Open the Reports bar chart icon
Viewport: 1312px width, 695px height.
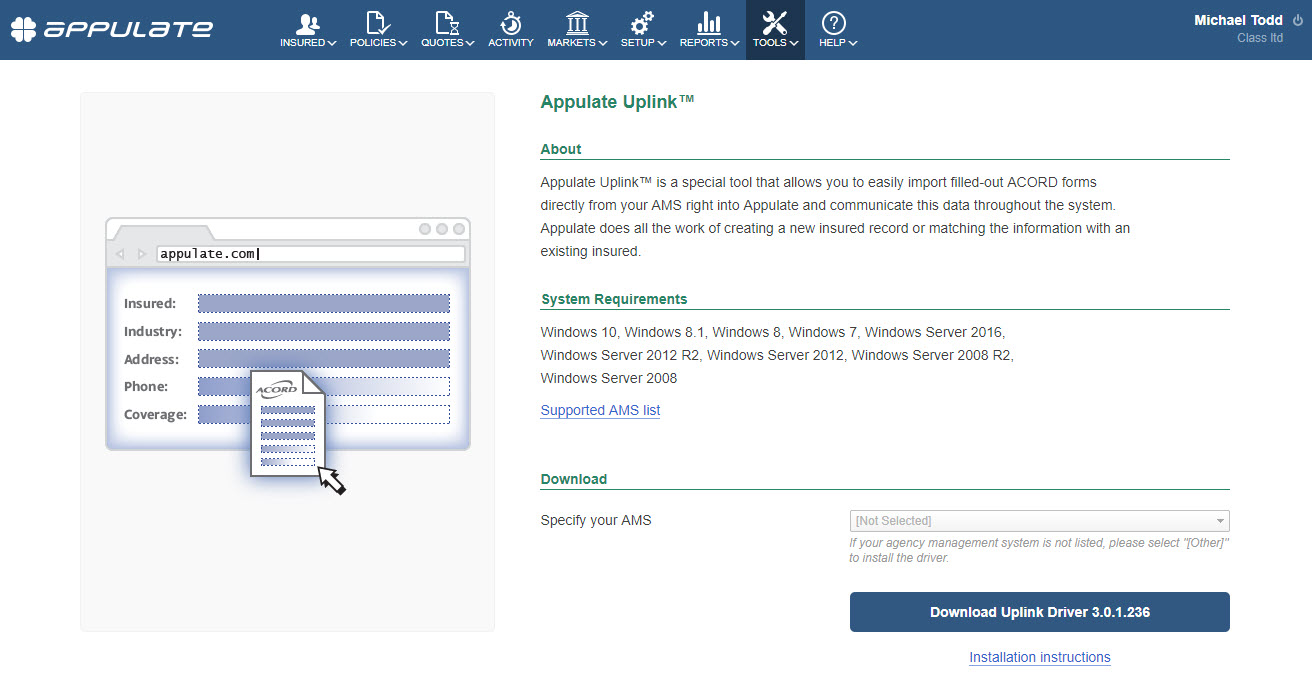[709, 24]
